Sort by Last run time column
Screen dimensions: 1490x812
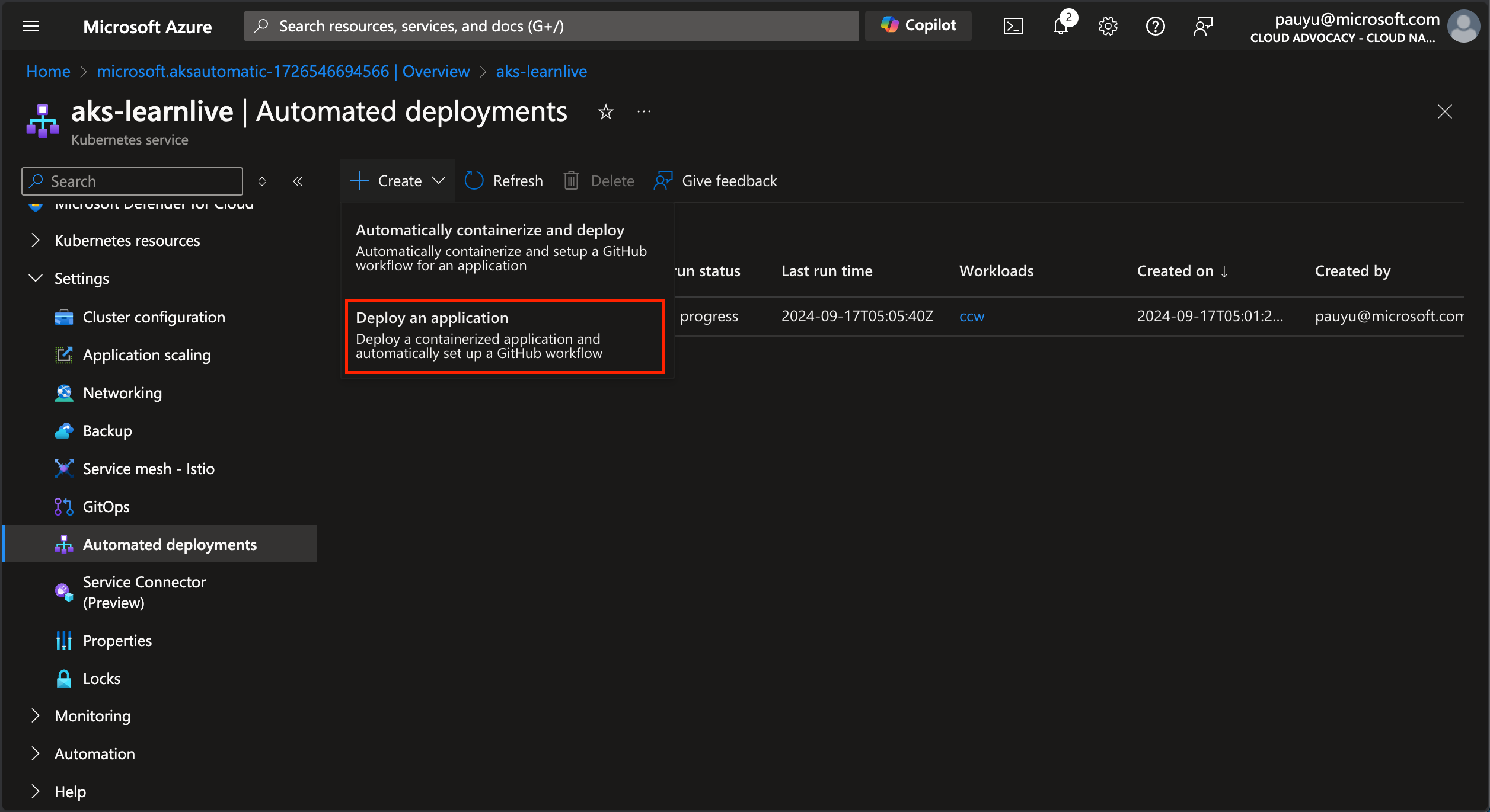pyautogui.click(x=827, y=271)
